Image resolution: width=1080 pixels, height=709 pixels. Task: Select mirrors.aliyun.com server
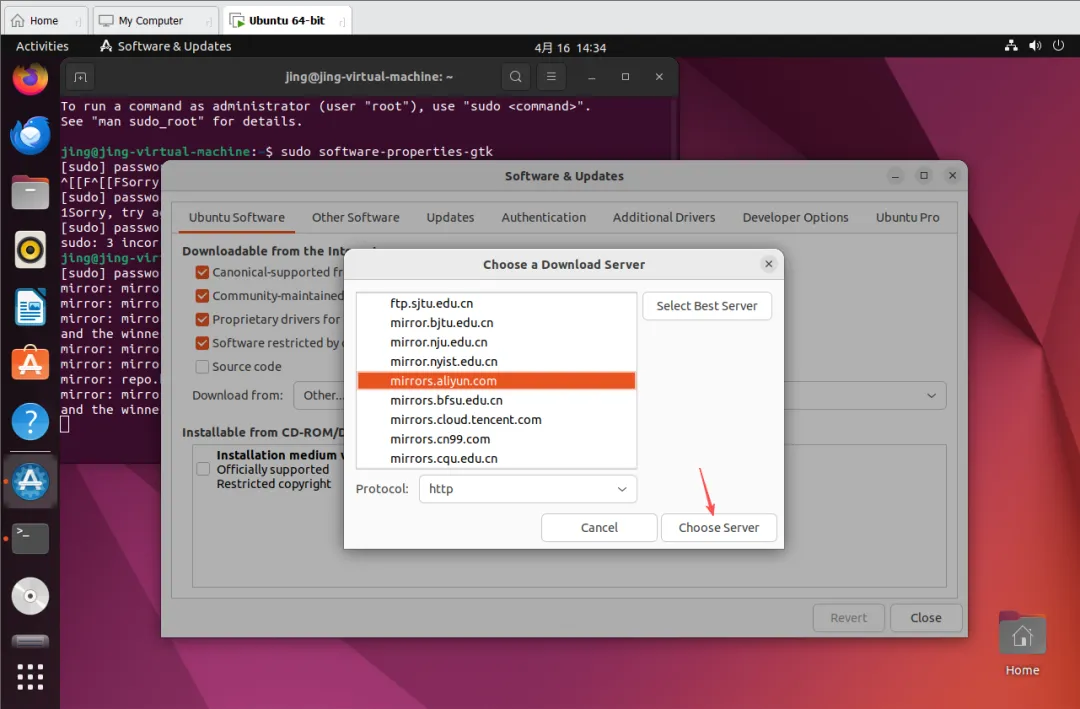pyautogui.click(x=496, y=381)
